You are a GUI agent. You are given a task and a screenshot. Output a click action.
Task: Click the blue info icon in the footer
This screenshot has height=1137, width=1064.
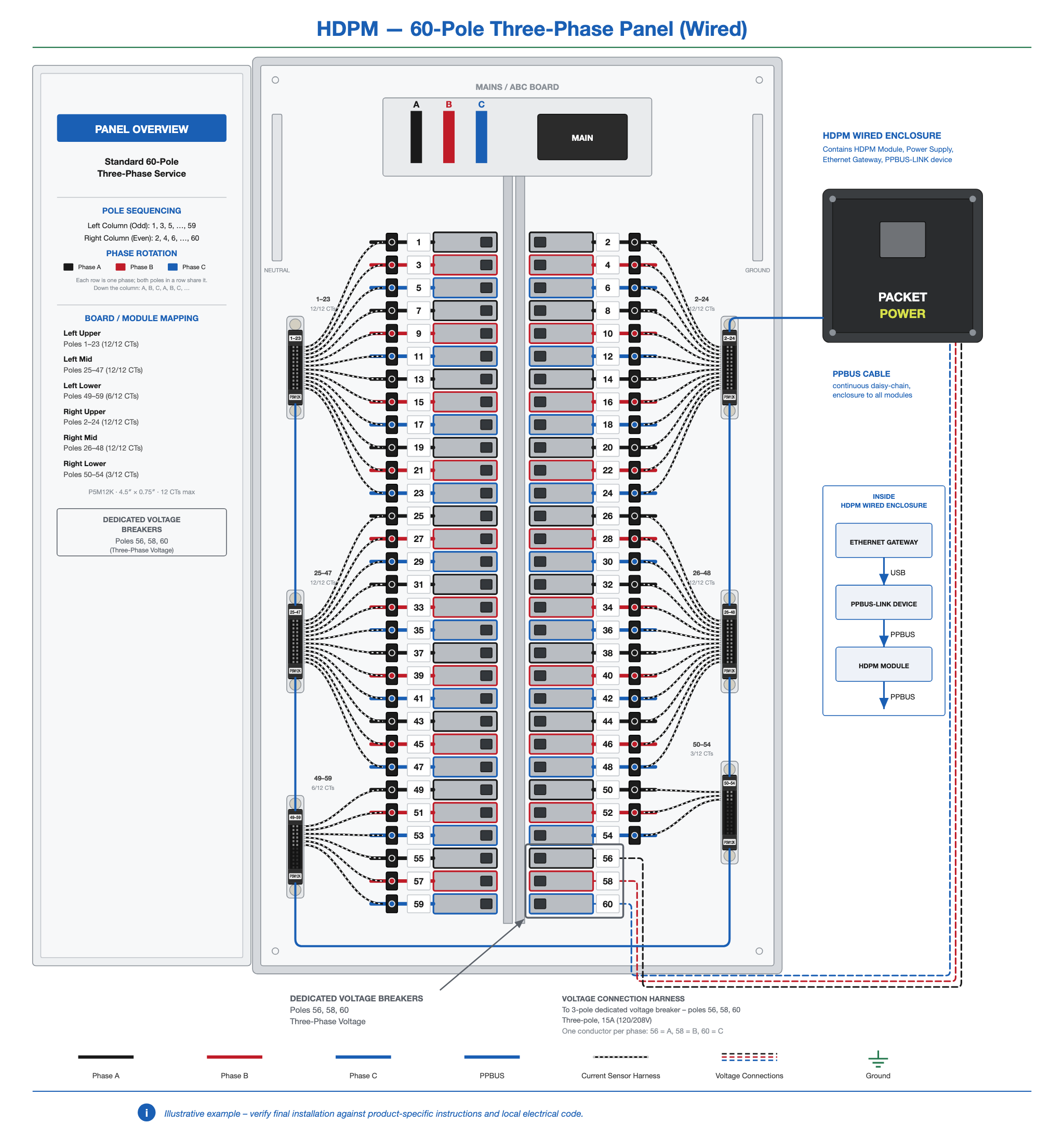coord(147,1113)
